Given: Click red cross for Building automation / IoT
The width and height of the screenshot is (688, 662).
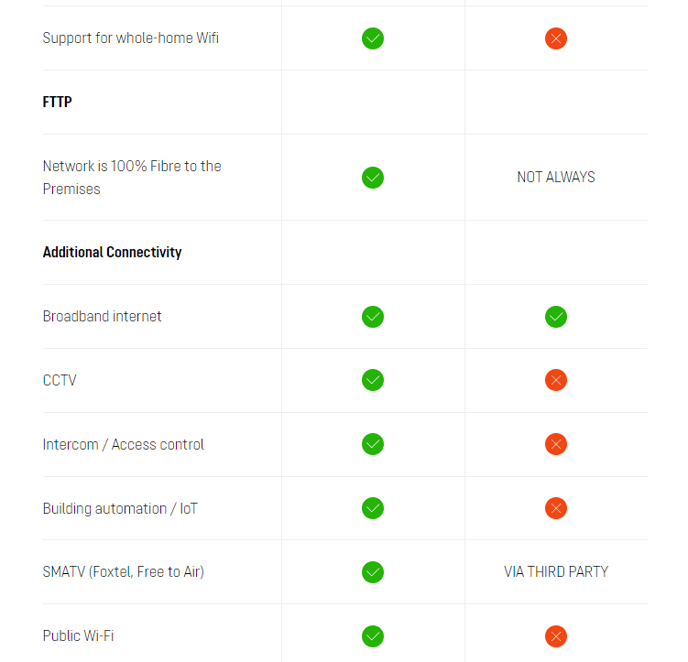Looking at the screenshot, I should tap(555, 508).
